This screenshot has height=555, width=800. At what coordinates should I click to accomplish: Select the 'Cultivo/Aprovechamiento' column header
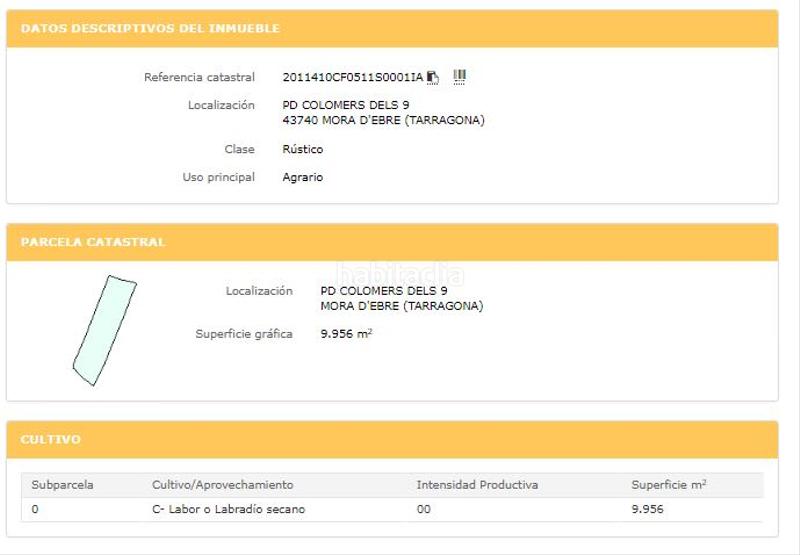coord(222,485)
